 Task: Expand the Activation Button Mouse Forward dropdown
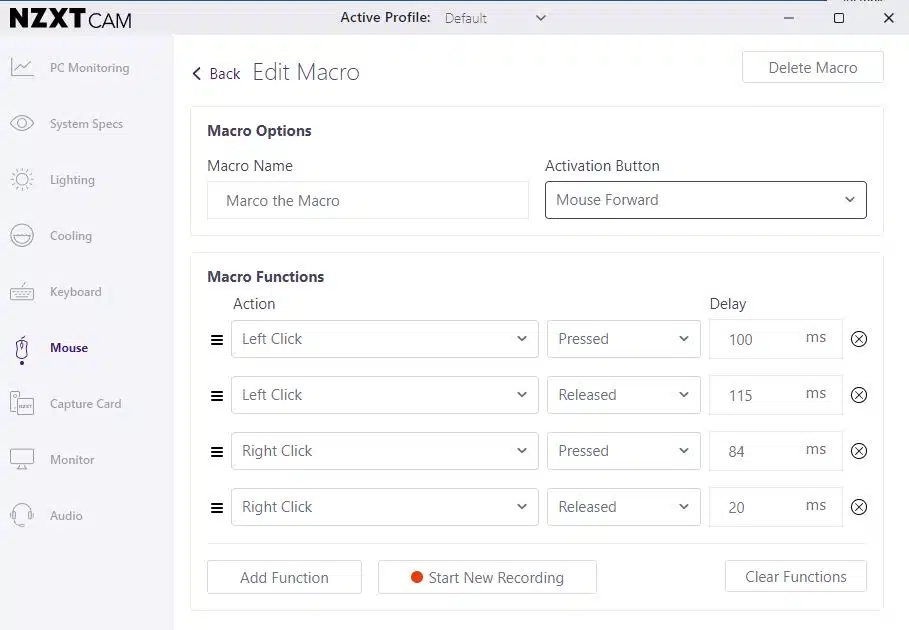click(706, 200)
